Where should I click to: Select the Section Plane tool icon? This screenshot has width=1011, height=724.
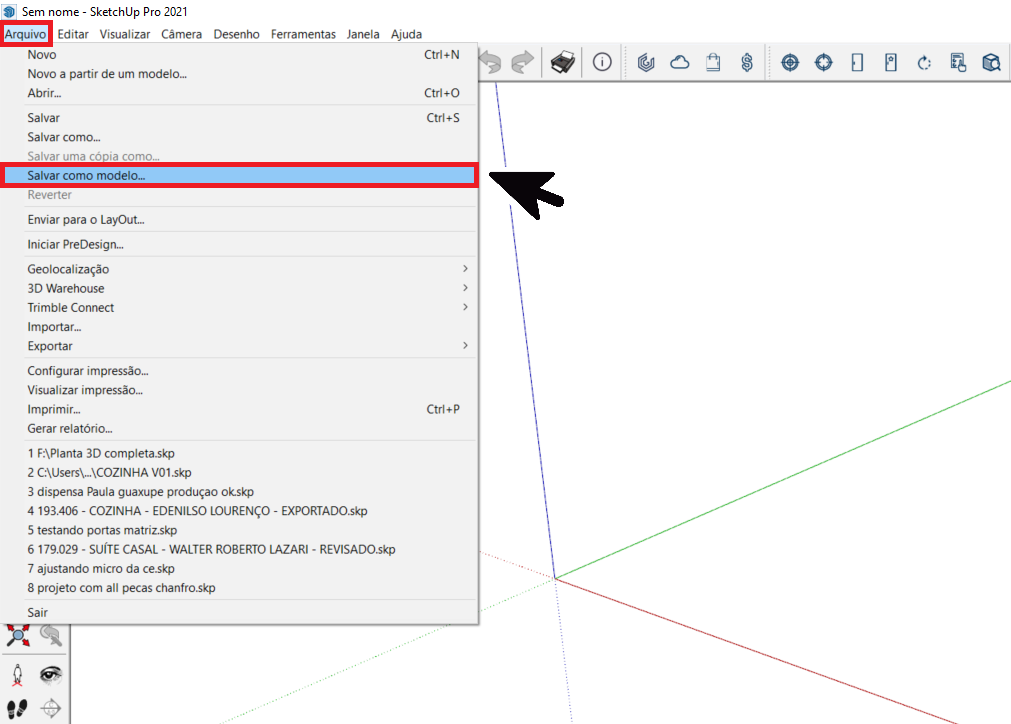pyautogui.click(x=51, y=709)
